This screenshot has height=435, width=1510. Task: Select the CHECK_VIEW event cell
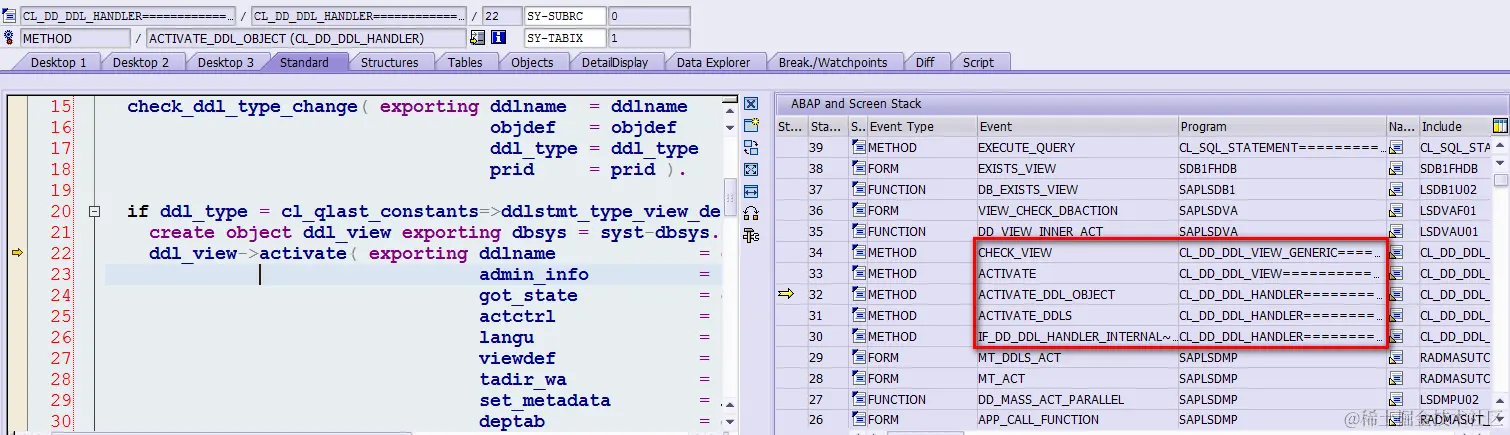pyautogui.click(x=1076, y=253)
